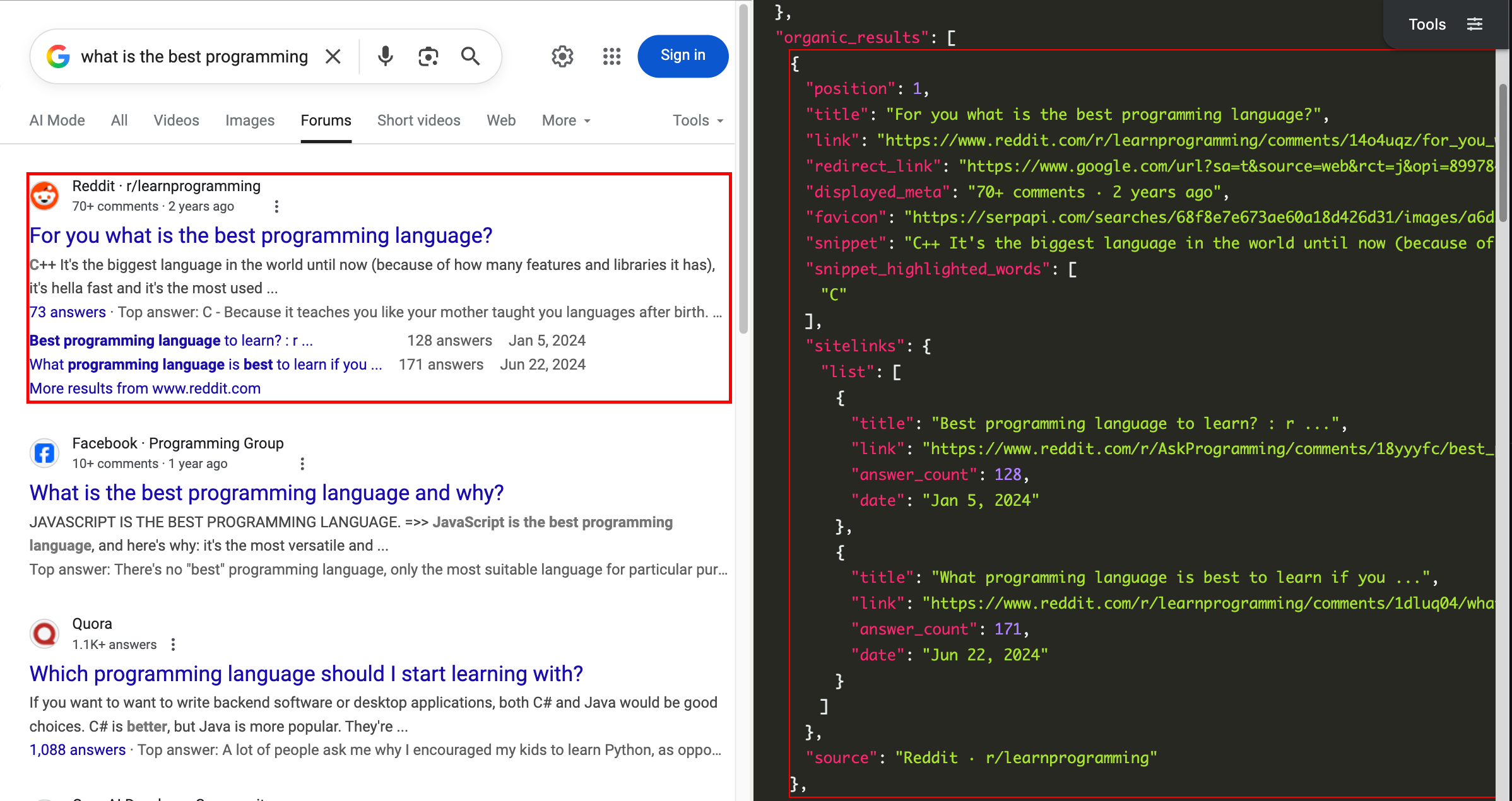This screenshot has width=1512, height=801.
Task: Open three-dot menu for Quora result
Action: 173,645
